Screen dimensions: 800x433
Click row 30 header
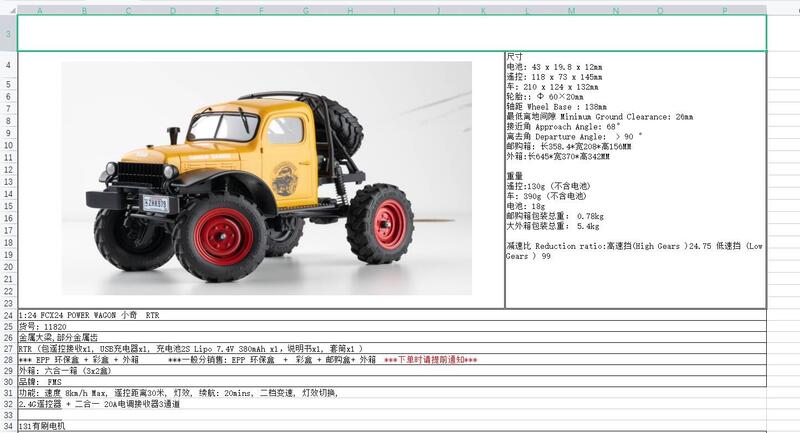pos(8,381)
